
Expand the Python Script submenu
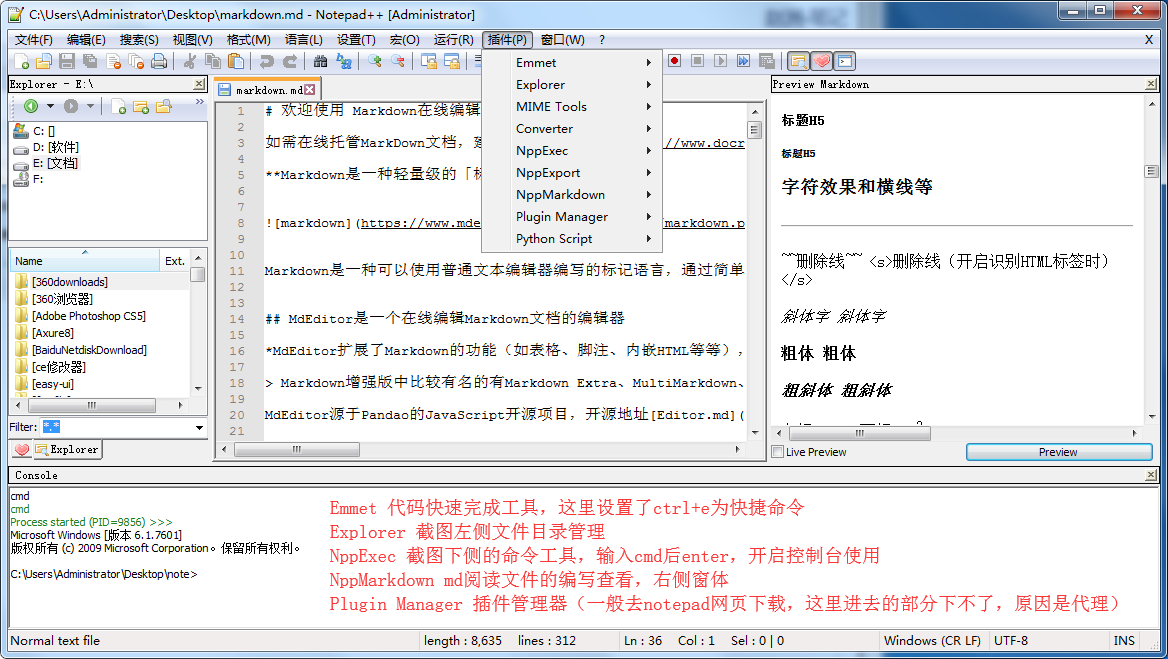(x=570, y=238)
